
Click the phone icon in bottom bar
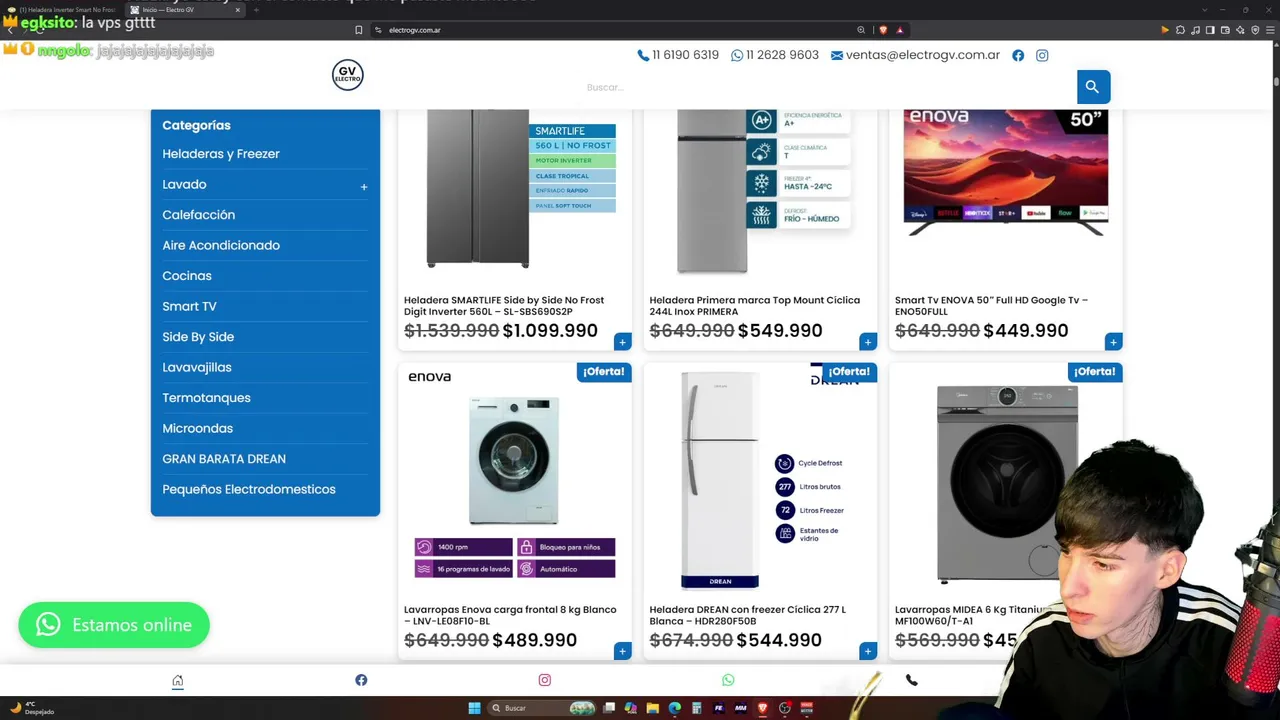[911, 680]
